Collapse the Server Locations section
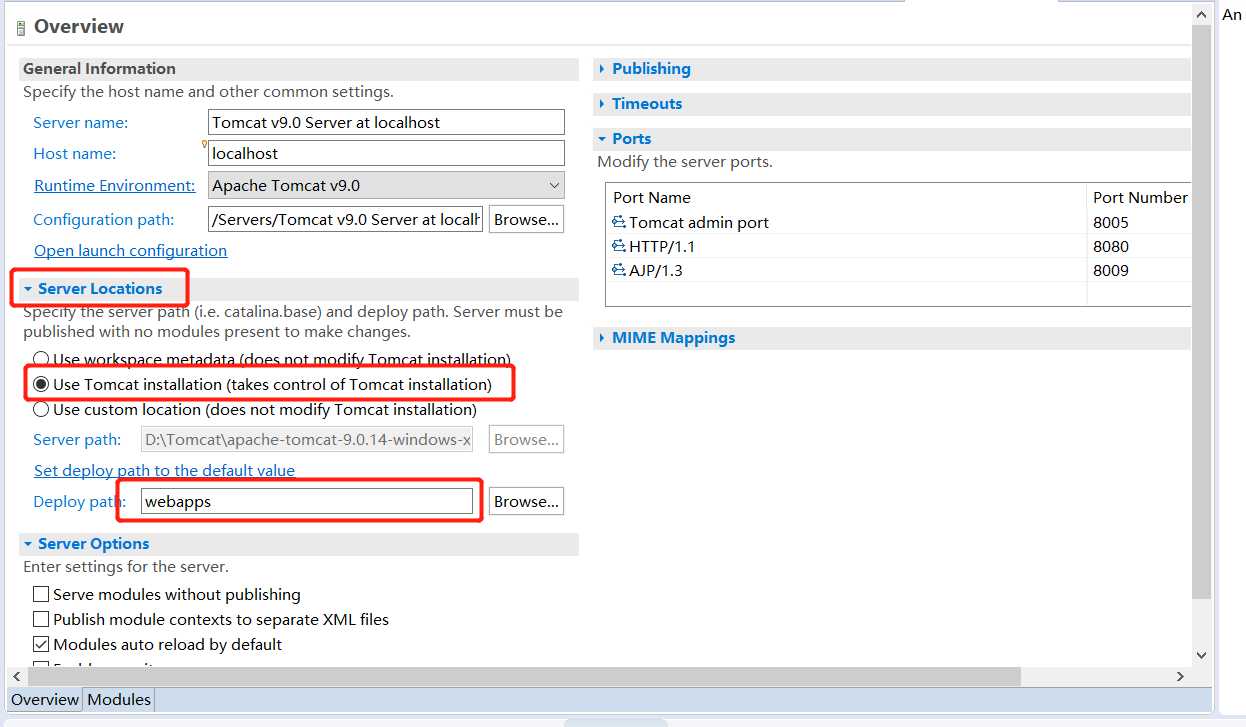 coord(29,289)
